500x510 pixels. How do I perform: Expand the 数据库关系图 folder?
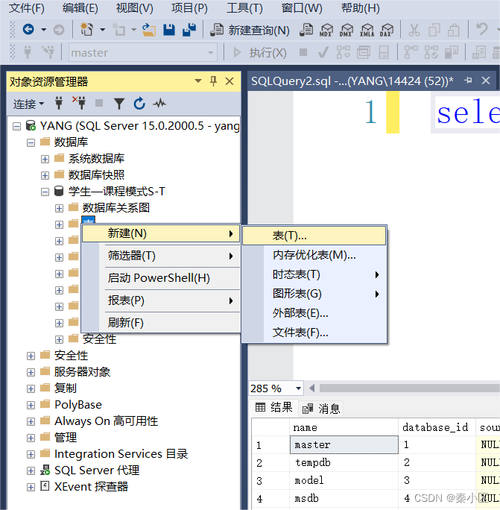click(59, 208)
